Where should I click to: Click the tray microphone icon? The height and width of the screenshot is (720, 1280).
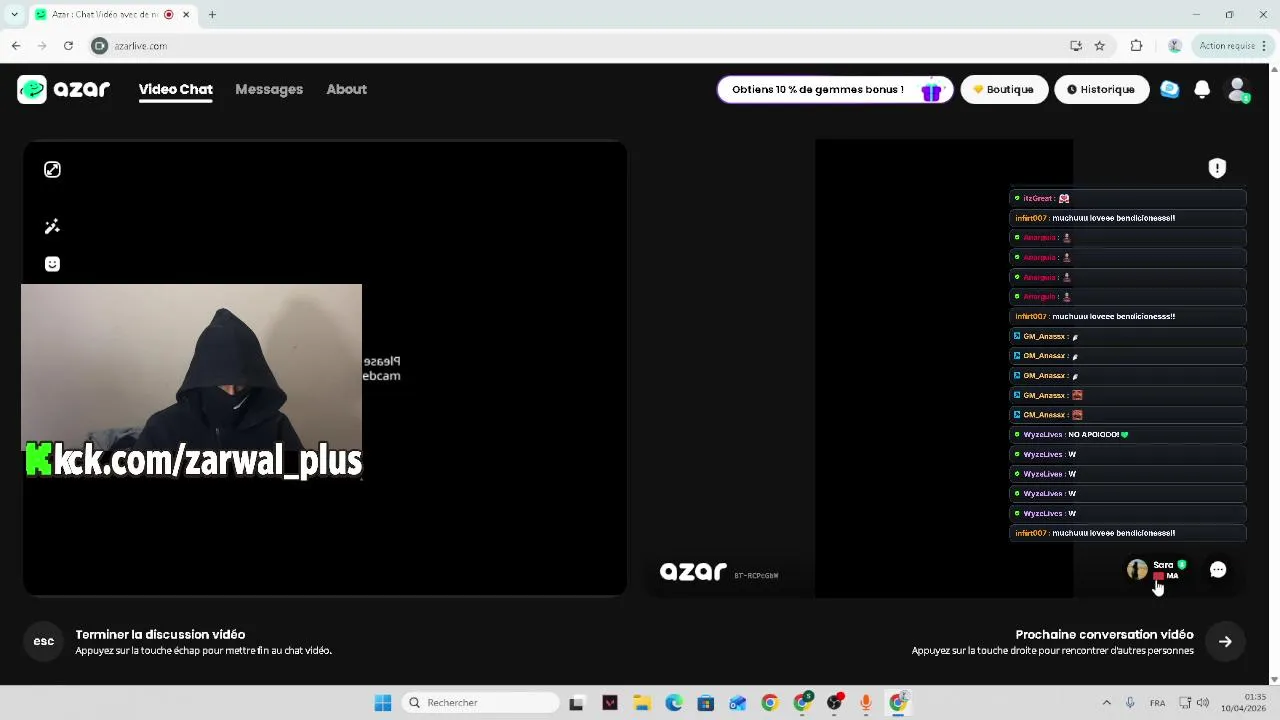(1130, 703)
